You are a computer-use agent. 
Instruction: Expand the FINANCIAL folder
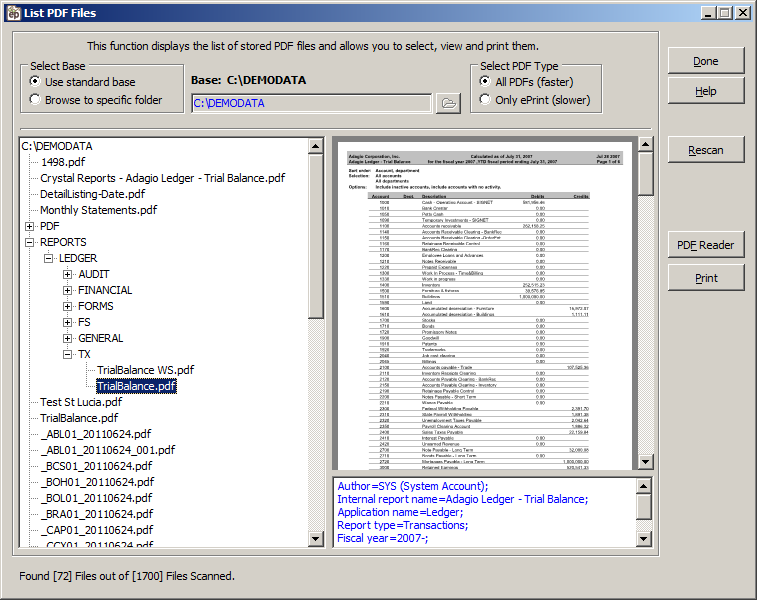(68, 290)
